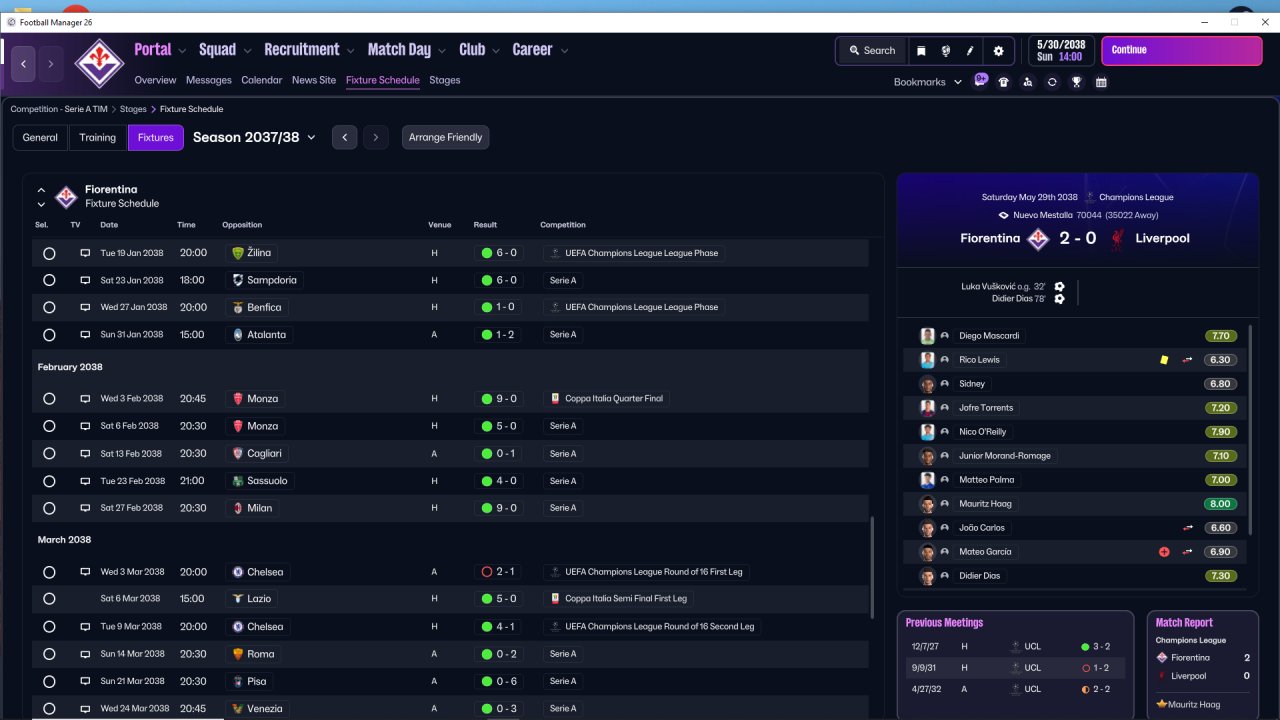
Task: Select the Atalanta fixture radio button
Action: coord(49,335)
